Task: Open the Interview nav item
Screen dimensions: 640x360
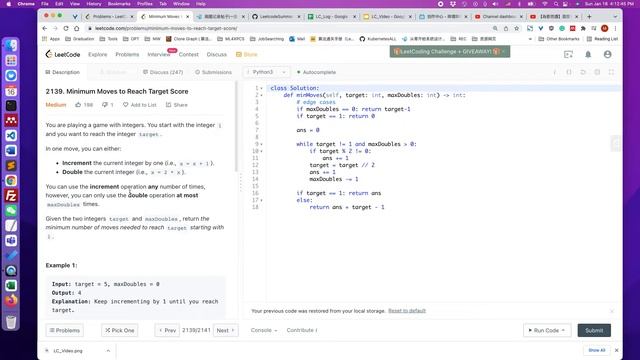Action: pyautogui.click(x=159, y=54)
